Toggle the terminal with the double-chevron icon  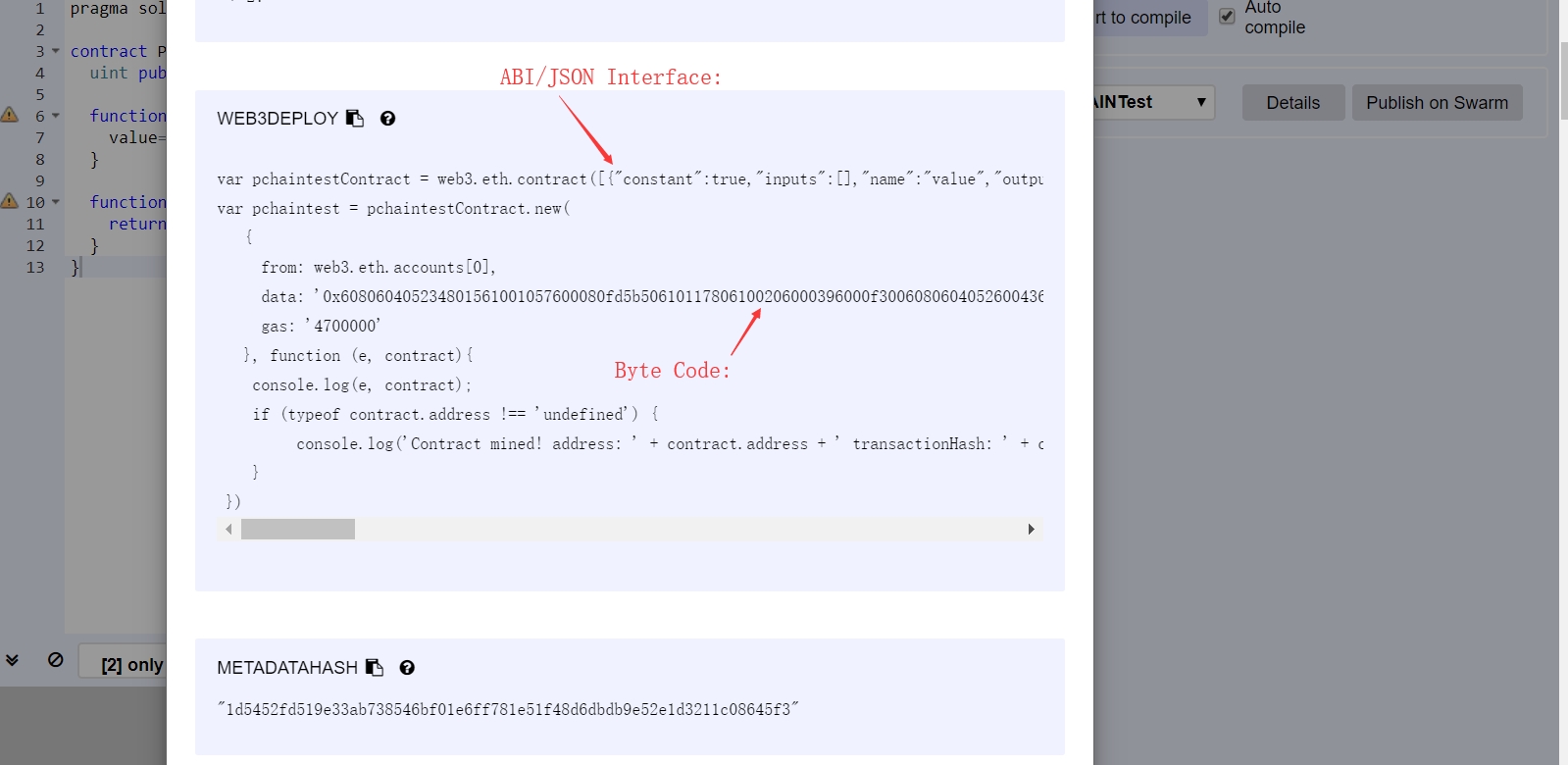12,660
